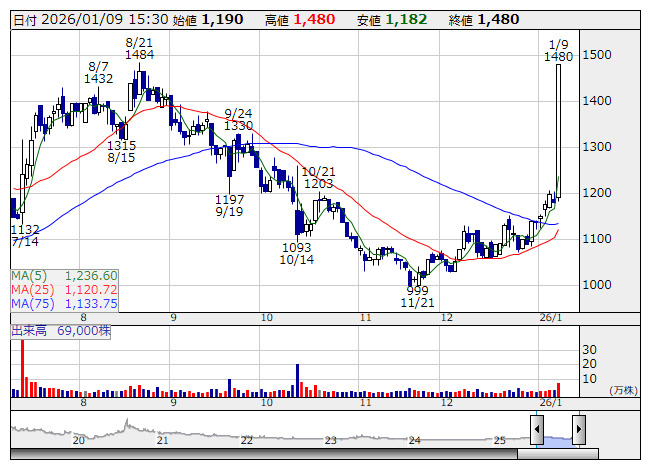
Task: Click the 1132 7/14 low annotation
Action: pos(25,236)
